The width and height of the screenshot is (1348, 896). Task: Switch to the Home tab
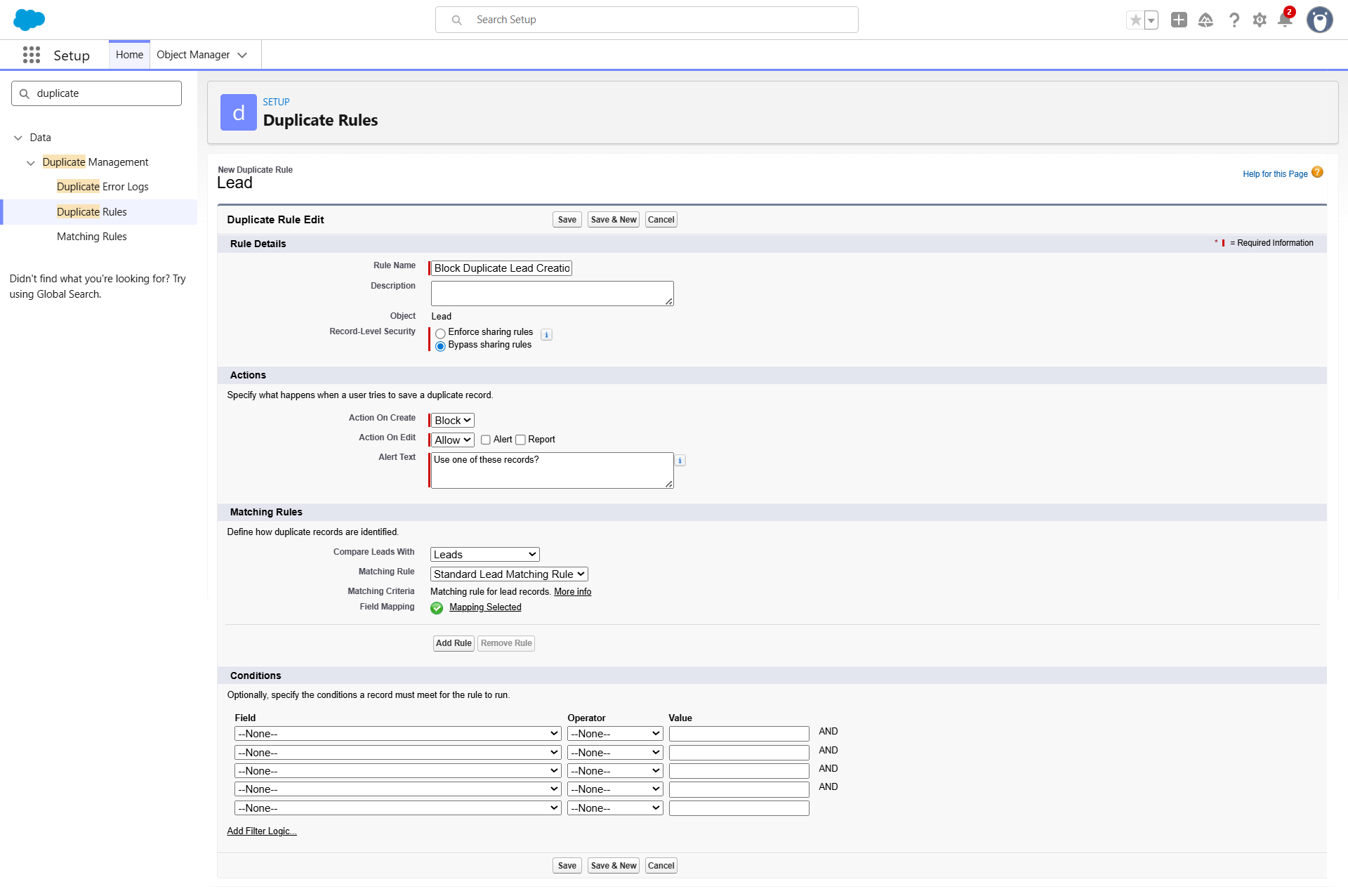pos(129,55)
